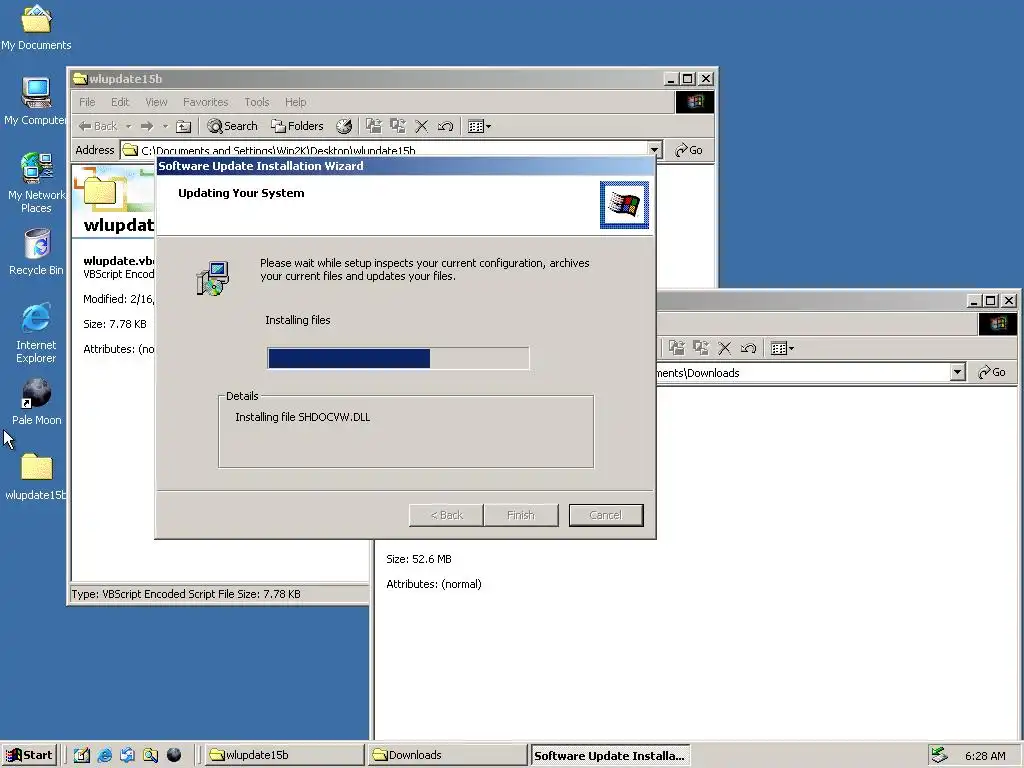Click Show Desktop quick launch icon

82,755
